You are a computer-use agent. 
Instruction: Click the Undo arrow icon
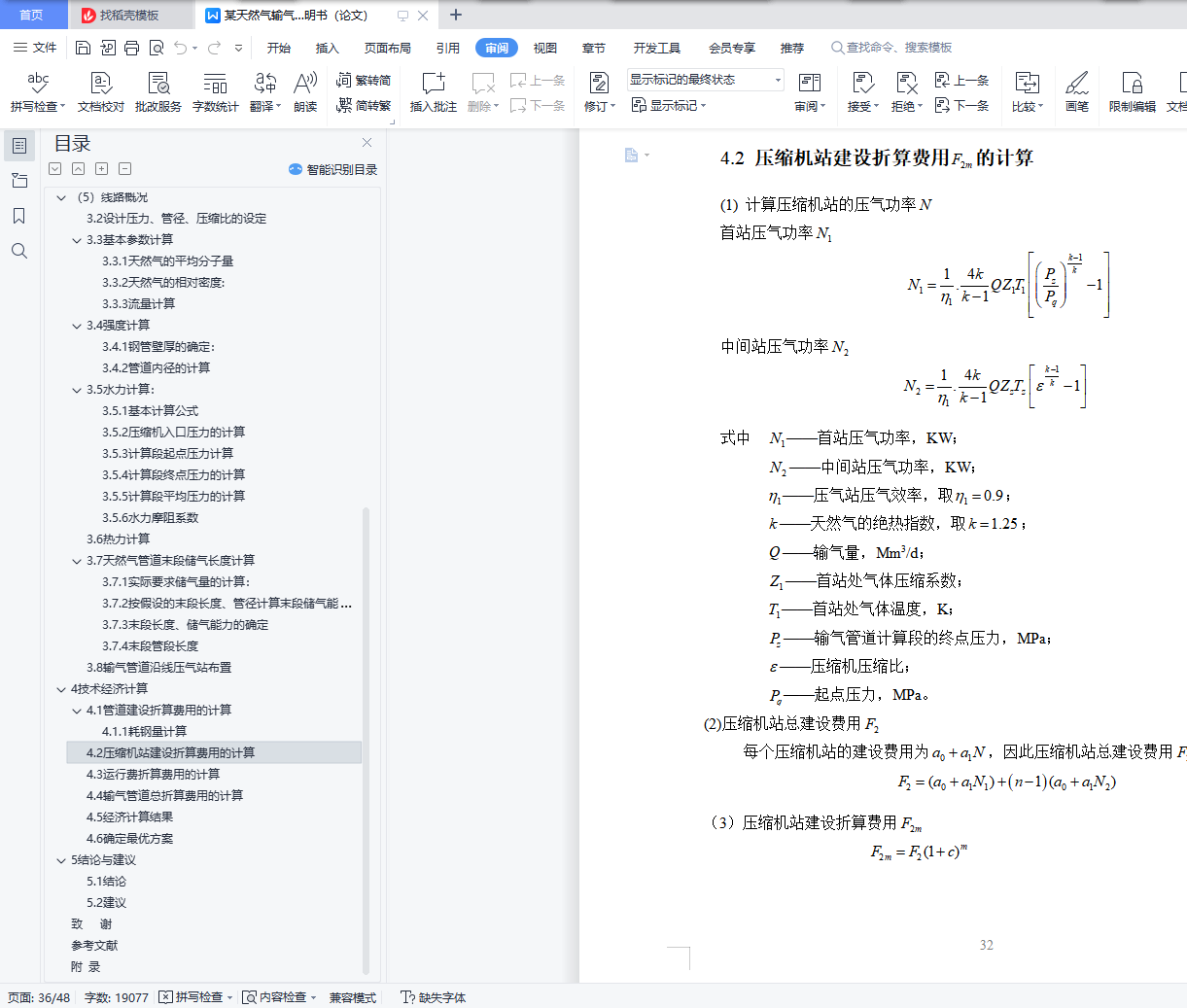tap(181, 48)
